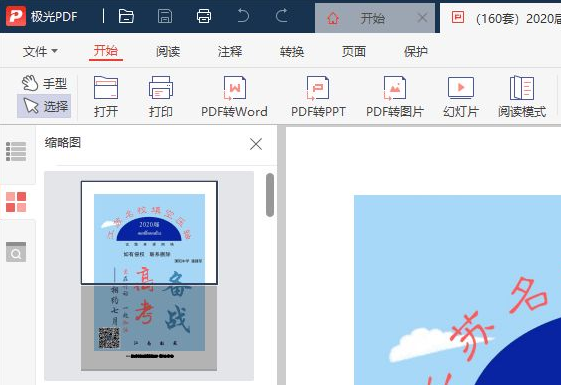Click the 打开 toolbar button
This screenshot has width=561, height=385.
[106, 97]
